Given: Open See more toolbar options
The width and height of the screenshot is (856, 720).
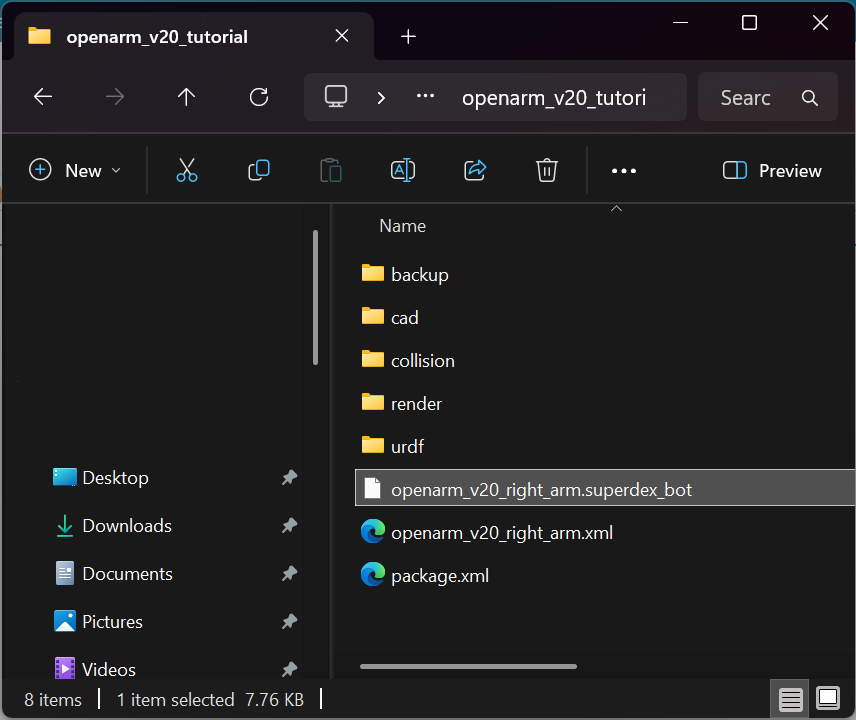Looking at the screenshot, I should pyautogui.click(x=623, y=171).
